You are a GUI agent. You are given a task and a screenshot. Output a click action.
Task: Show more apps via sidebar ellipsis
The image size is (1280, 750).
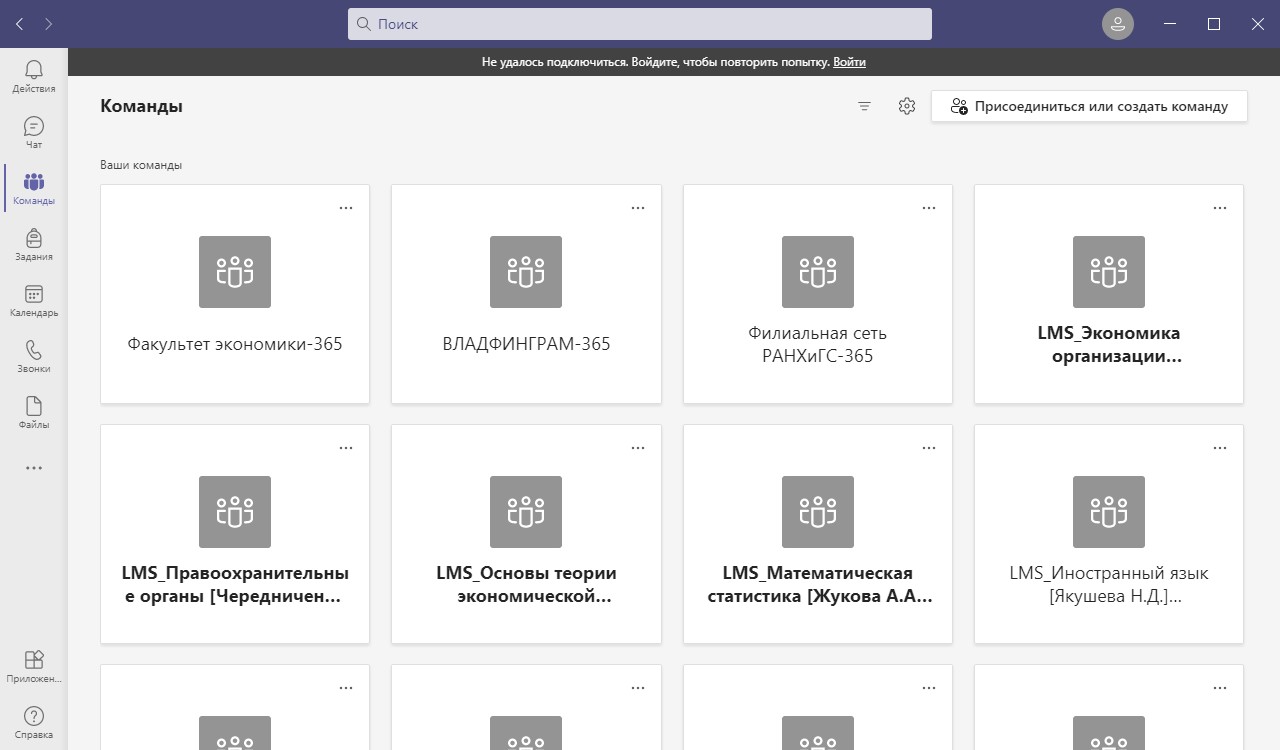pyautogui.click(x=34, y=468)
